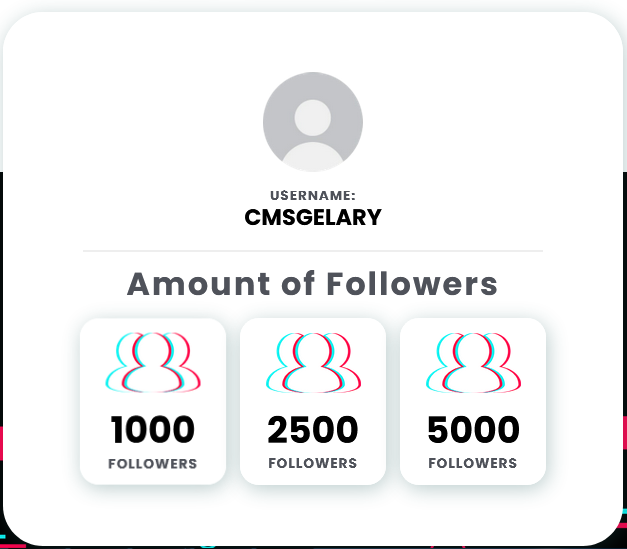The image size is (627, 549).
Task: Click the people icon above 2500
Action: [x=313, y=362]
